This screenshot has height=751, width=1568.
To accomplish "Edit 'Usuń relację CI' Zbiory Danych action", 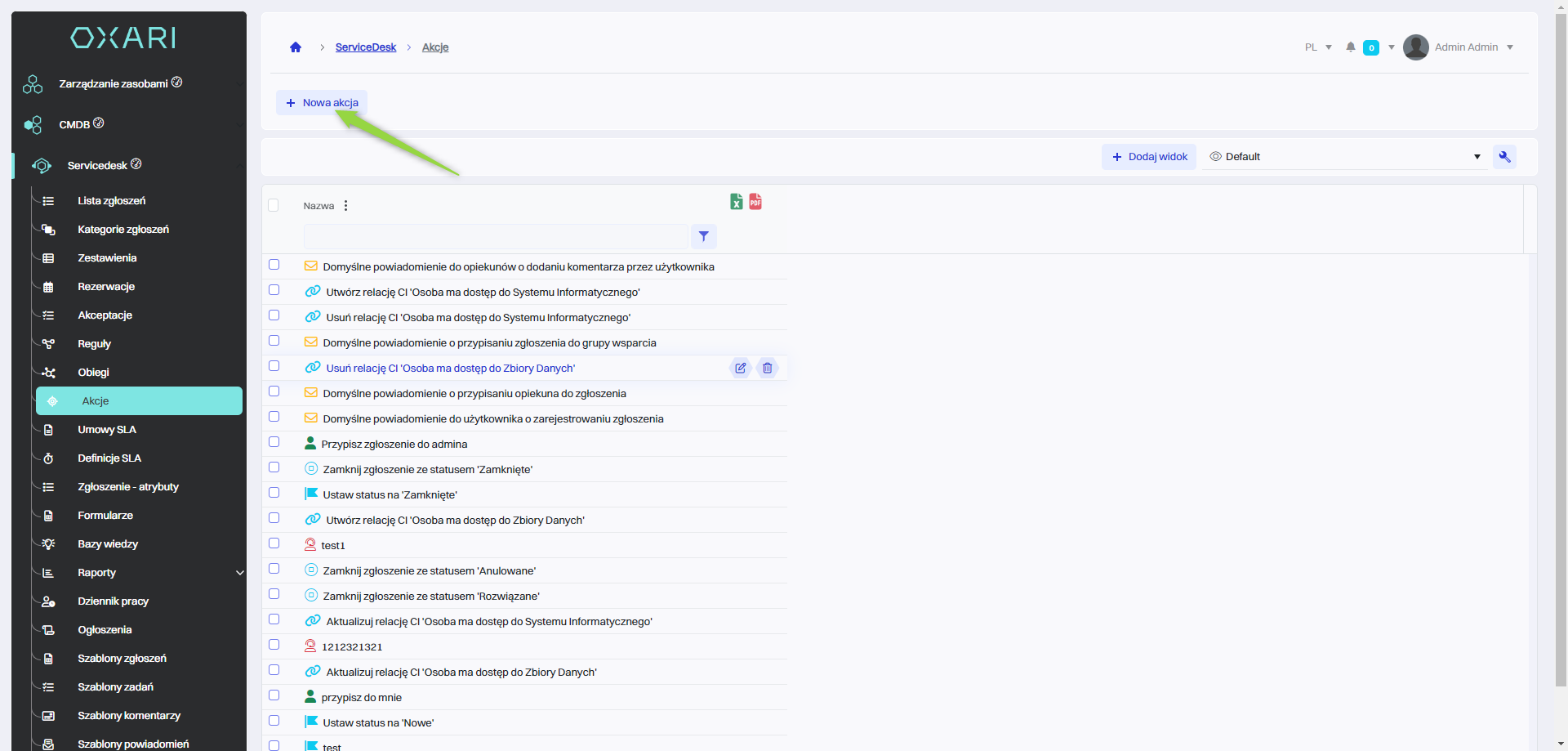I will (x=740, y=369).
